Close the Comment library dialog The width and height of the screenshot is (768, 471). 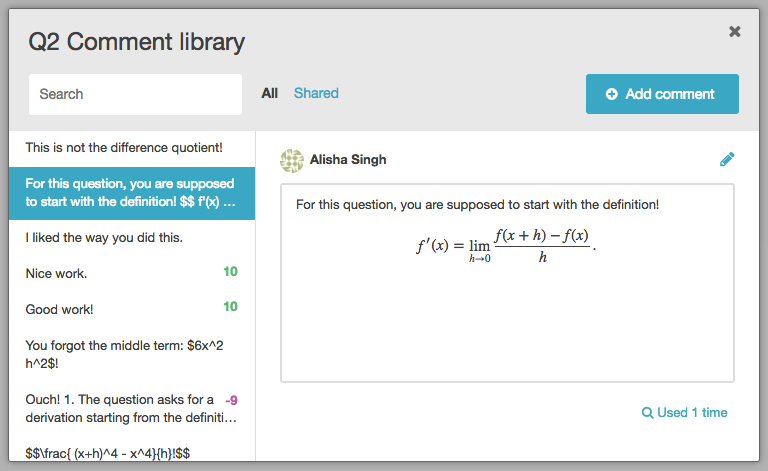735,31
